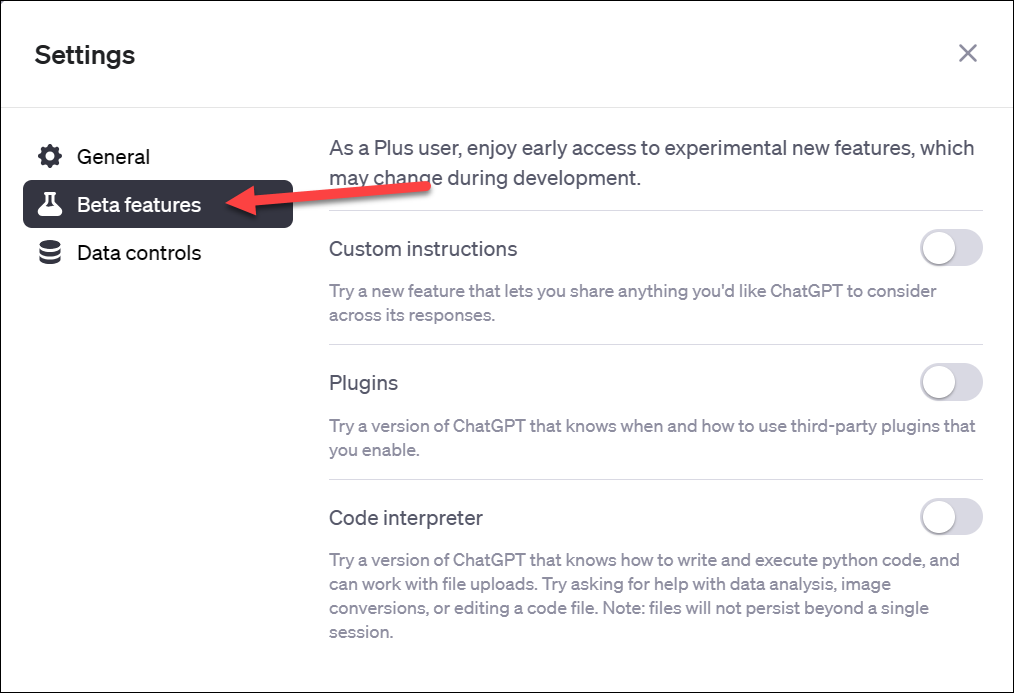
Task: Click the Custom instructions heading
Action: (x=423, y=249)
